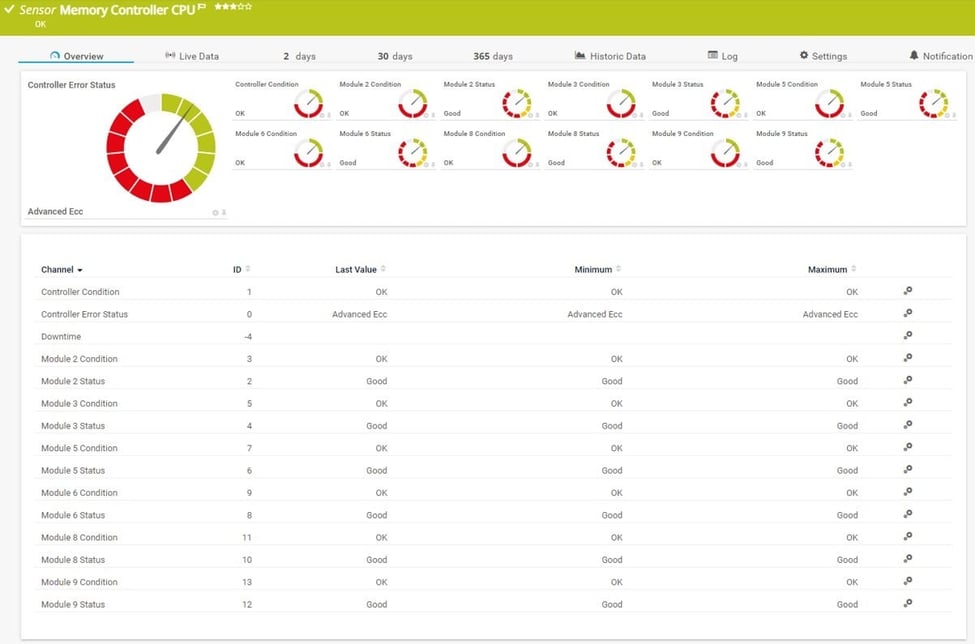Click the Historic Data chart icon
This screenshot has height=644, width=975.
click(580, 56)
